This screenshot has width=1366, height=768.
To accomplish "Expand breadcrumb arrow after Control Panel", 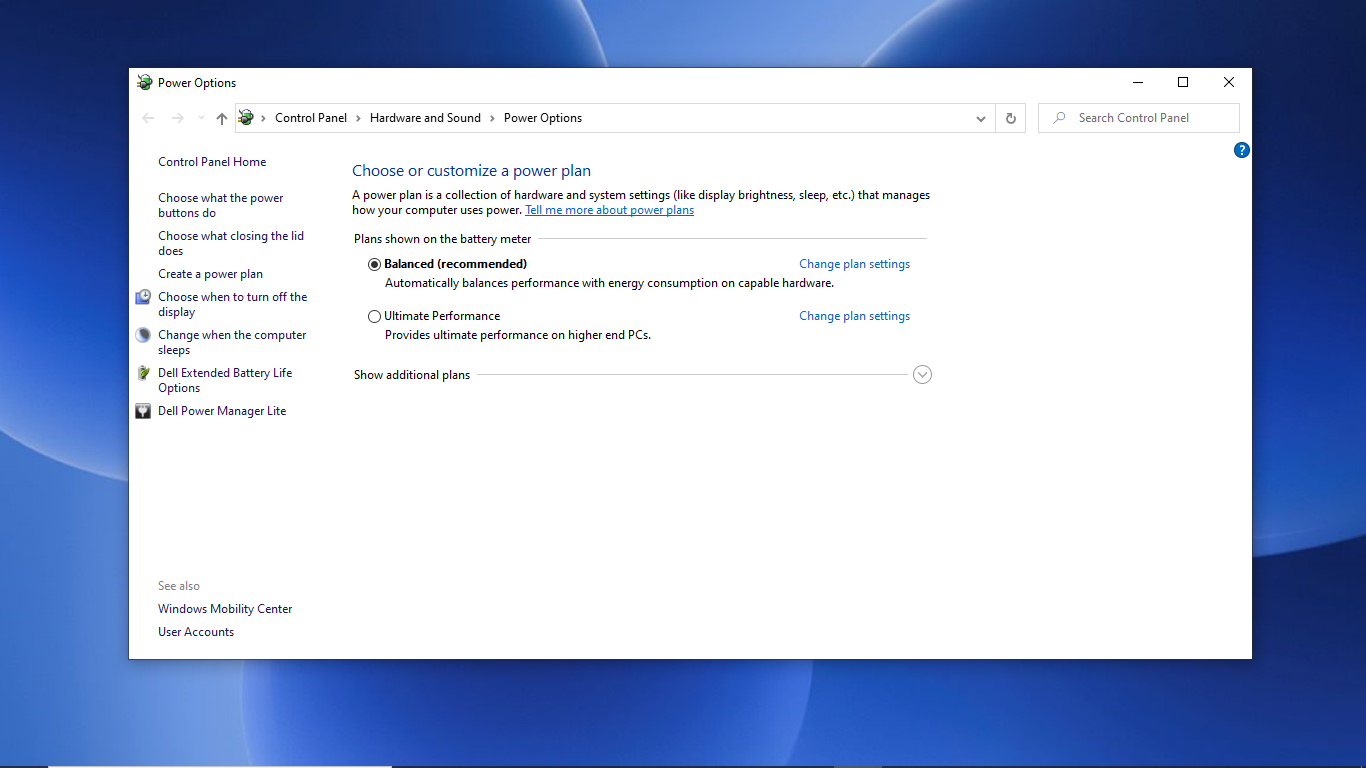I will point(359,118).
